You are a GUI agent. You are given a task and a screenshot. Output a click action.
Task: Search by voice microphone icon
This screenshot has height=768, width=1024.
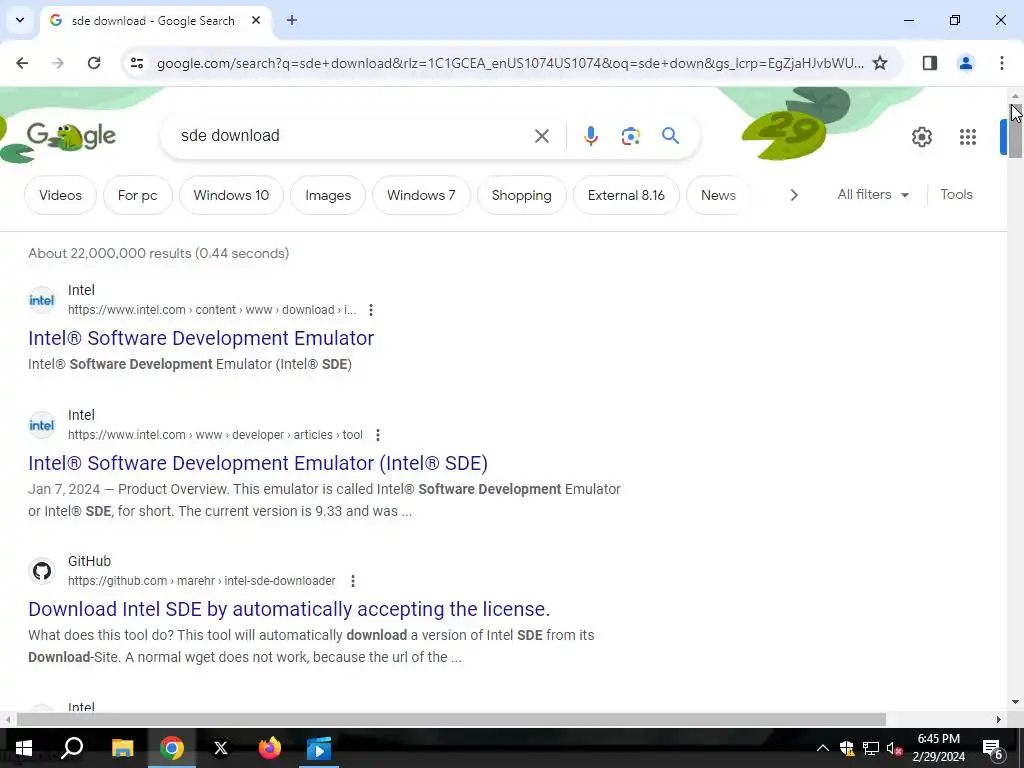pos(590,136)
